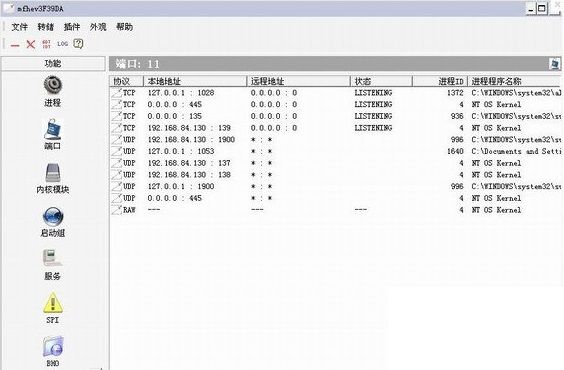Screen dimensions: 564x370
Task: Open the 启动组 startup group icon
Action: click(x=53, y=222)
